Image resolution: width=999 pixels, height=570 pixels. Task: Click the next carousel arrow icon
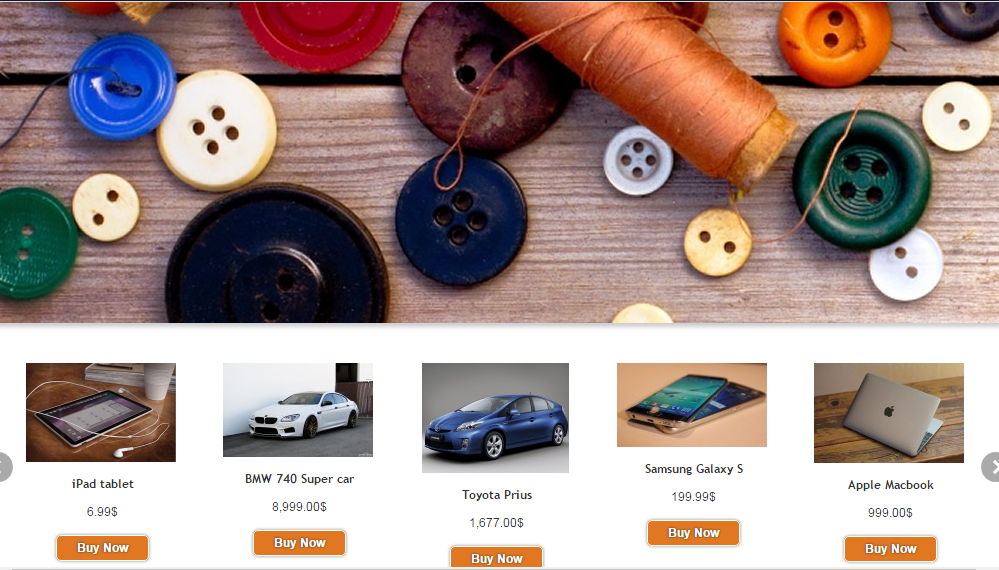991,467
